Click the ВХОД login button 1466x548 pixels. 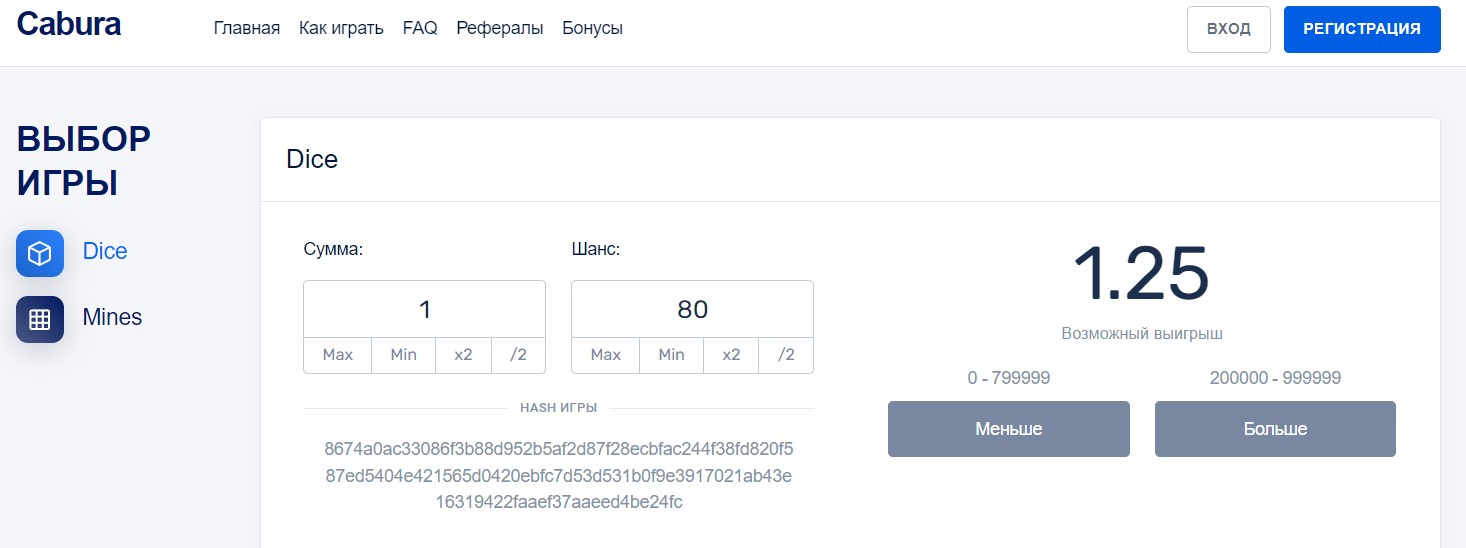tap(1229, 29)
